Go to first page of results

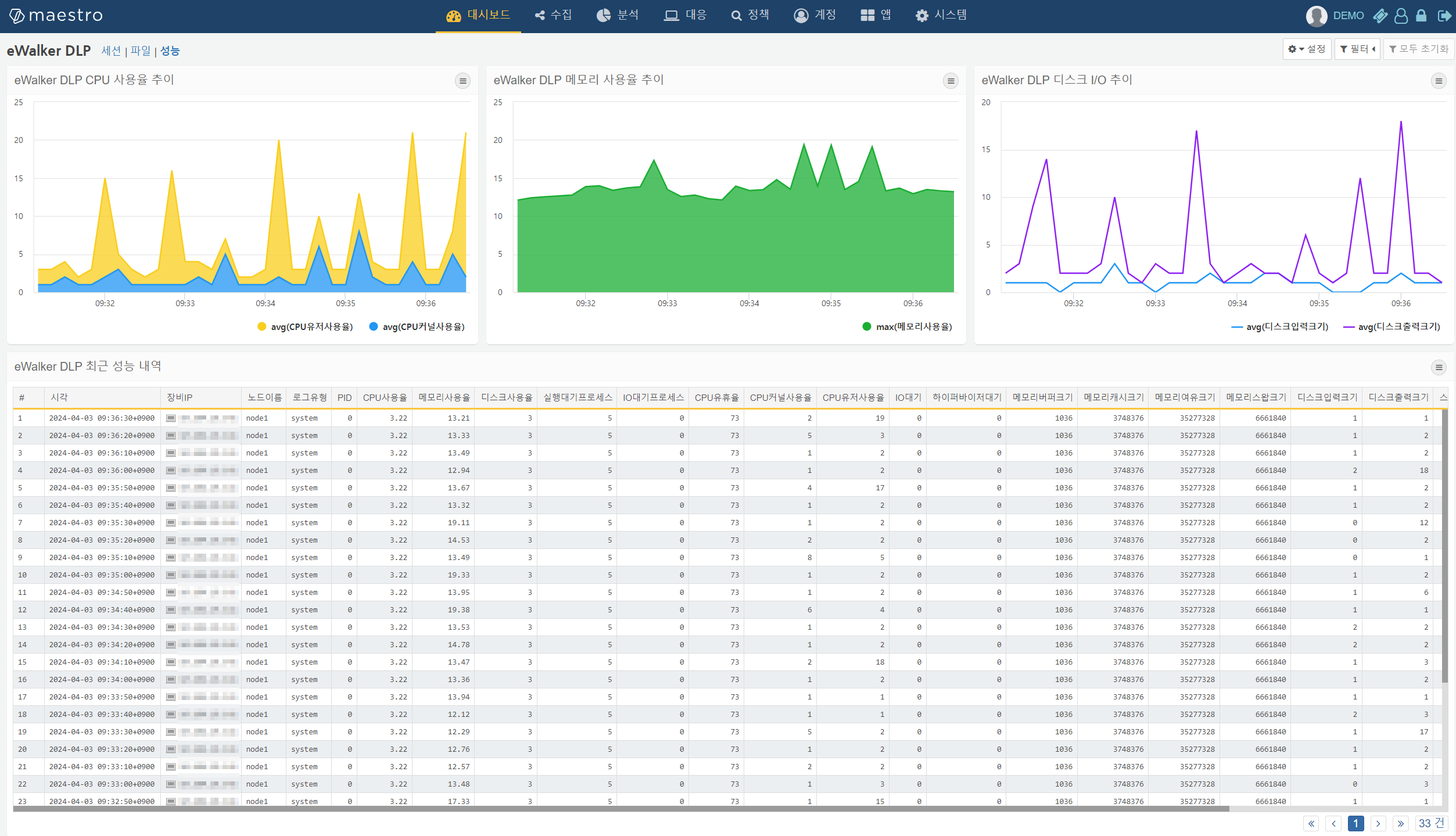1311,823
